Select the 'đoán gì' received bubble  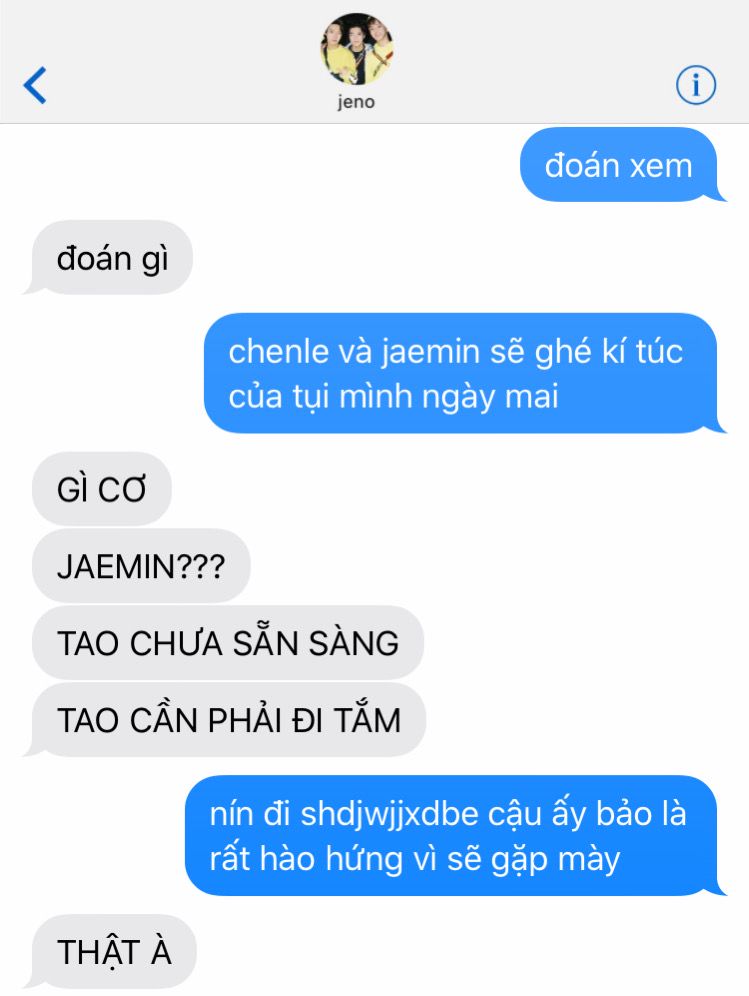pyautogui.click(x=108, y=257)
